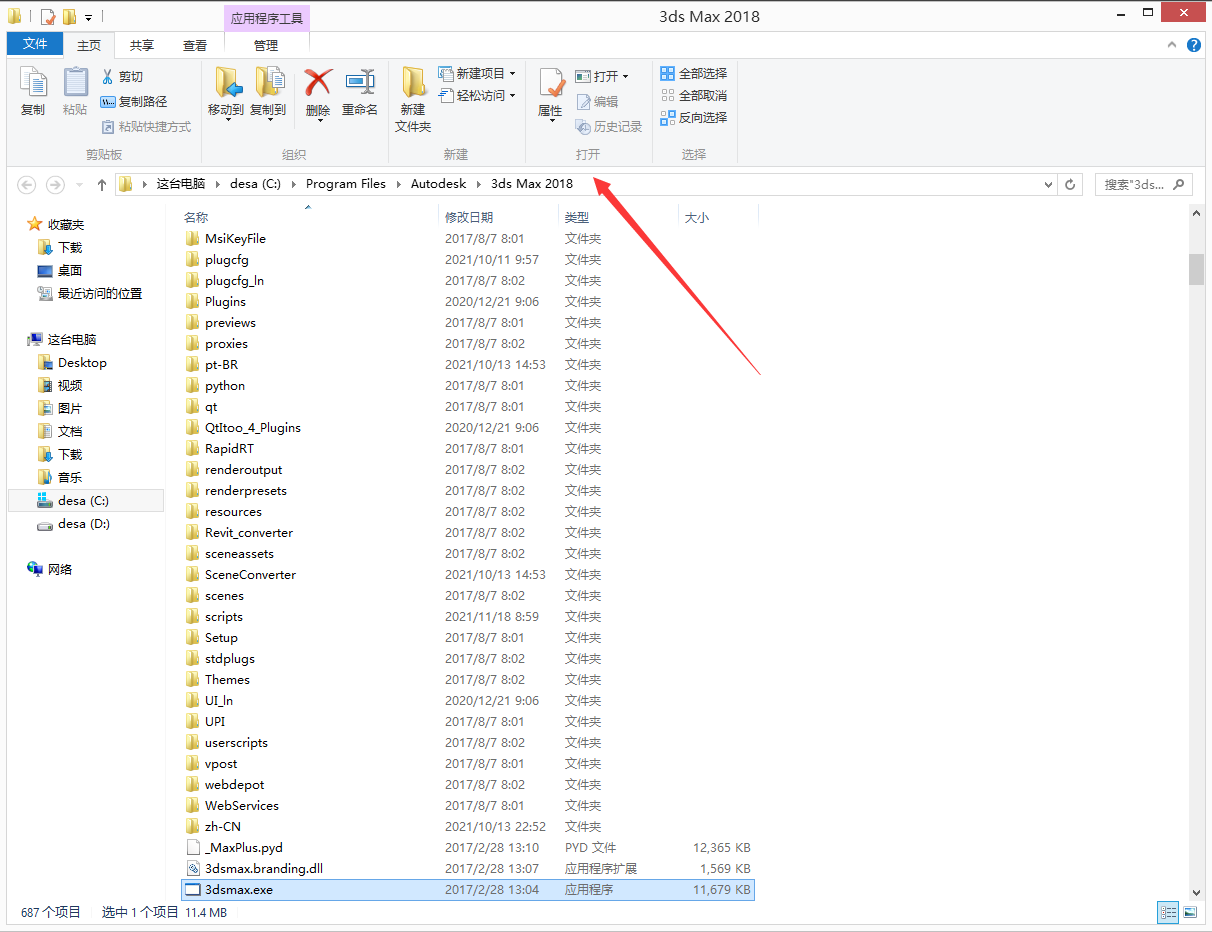Go back with the left arrow button

pos(27,185)
